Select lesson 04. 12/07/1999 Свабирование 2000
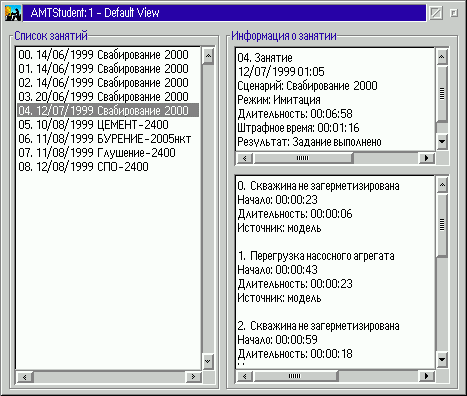Screen dimensions: 467x396 pos(108,110)
